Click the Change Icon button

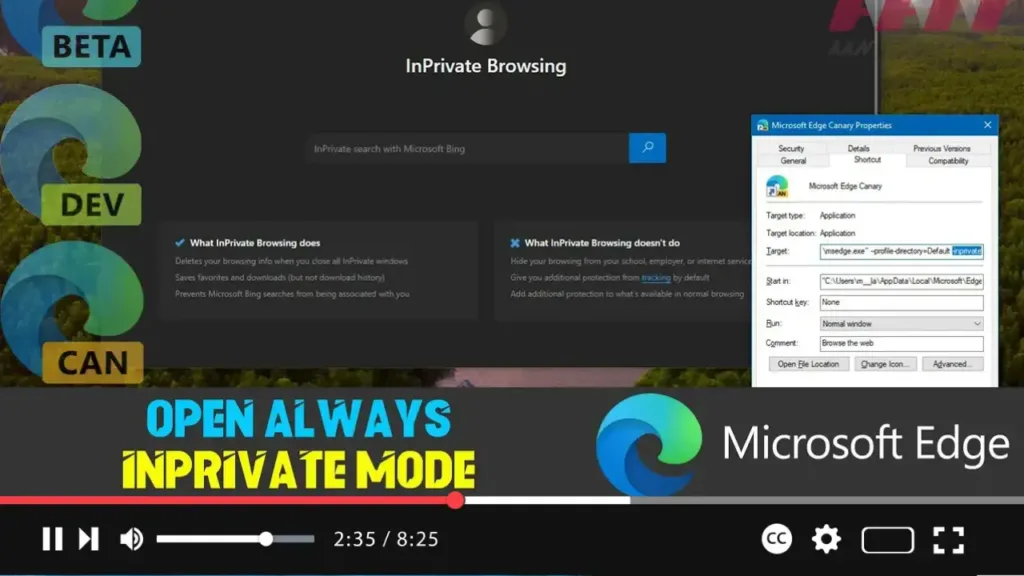[887, 364]
